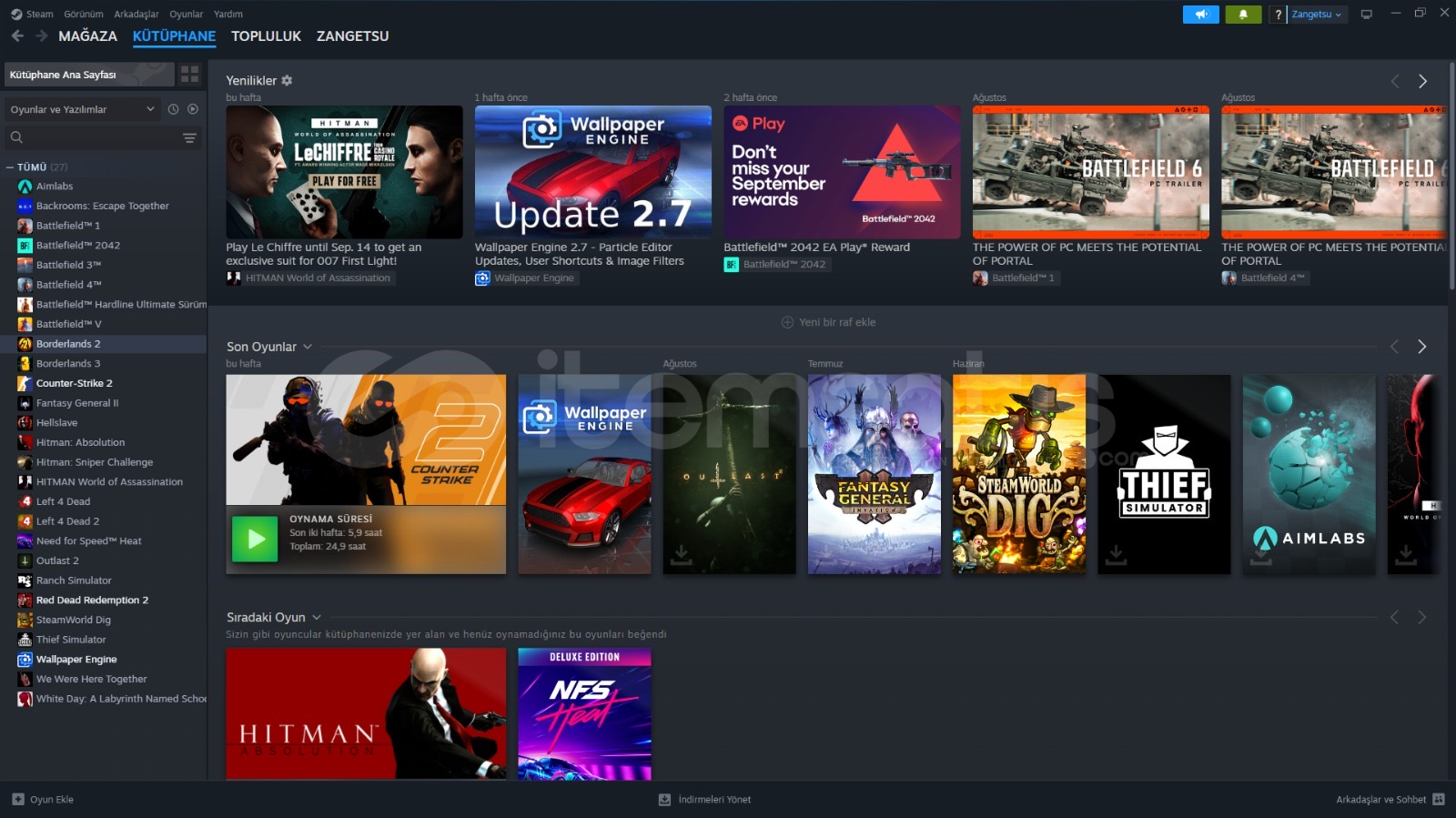Open the Arkadaşlar menu
This screenshot has width=1456, height=818.
point(136,15)
